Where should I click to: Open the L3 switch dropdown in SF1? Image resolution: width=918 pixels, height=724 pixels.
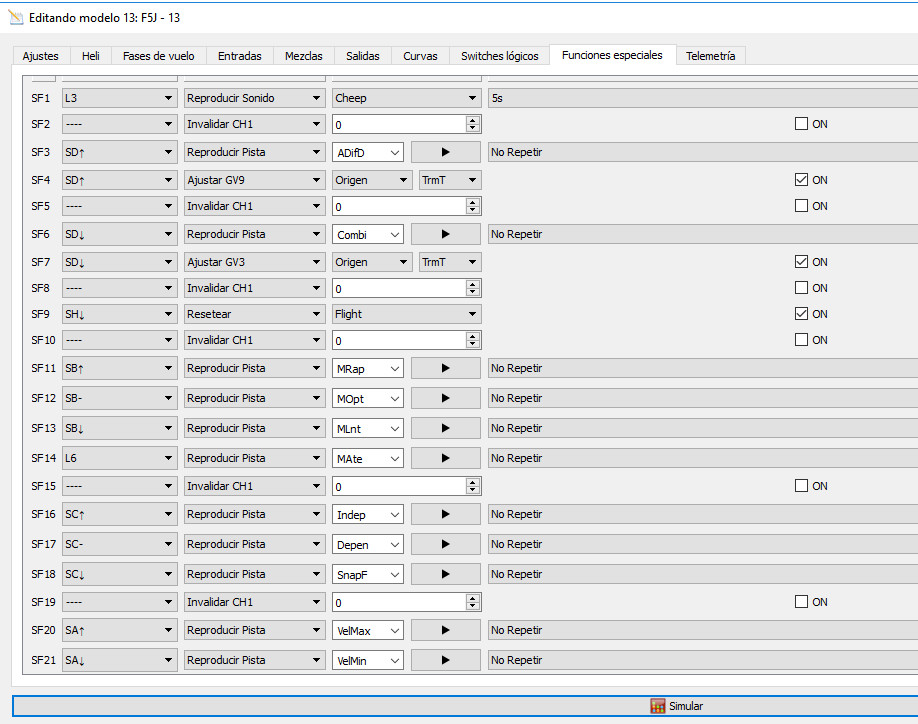pos(118,98)
